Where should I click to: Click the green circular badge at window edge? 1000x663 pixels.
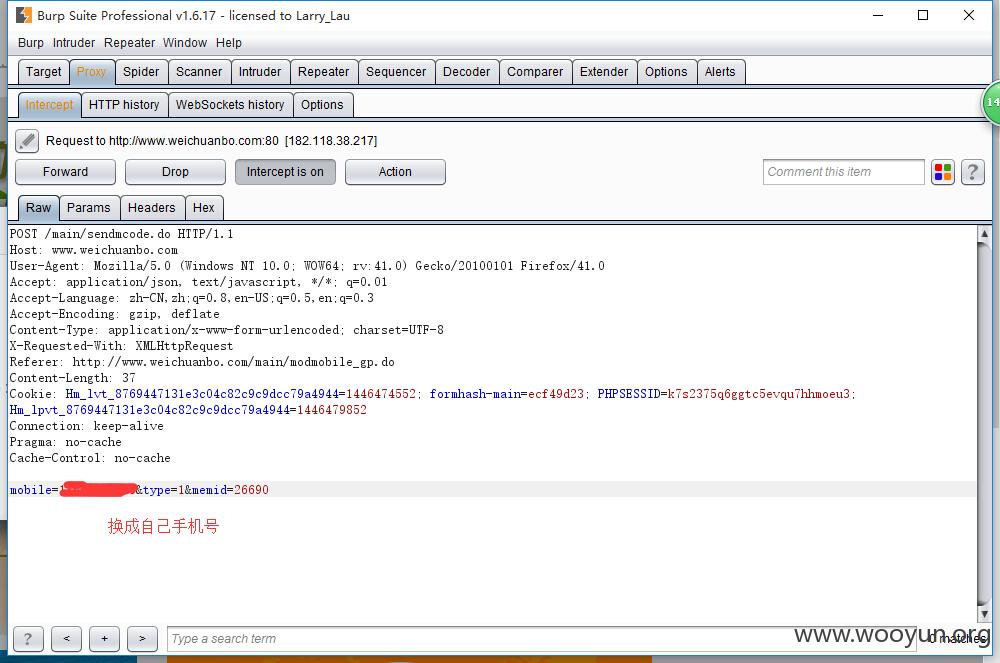click(991, 102)
